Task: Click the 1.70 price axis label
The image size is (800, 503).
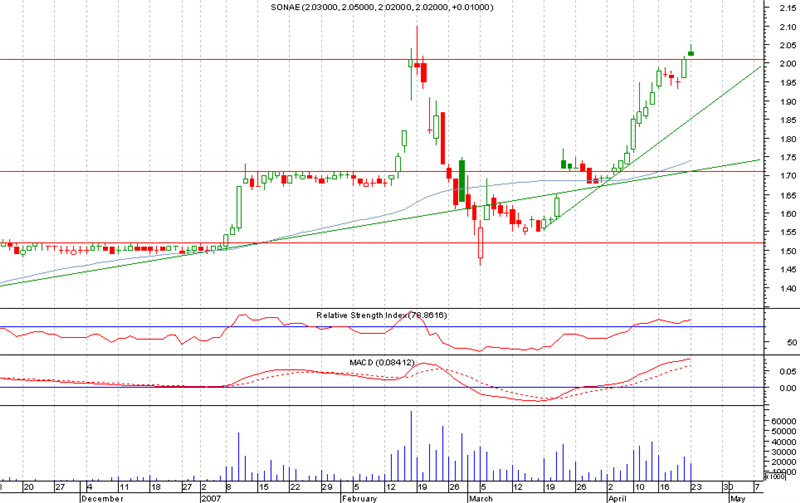Action: tap(788, 176)
